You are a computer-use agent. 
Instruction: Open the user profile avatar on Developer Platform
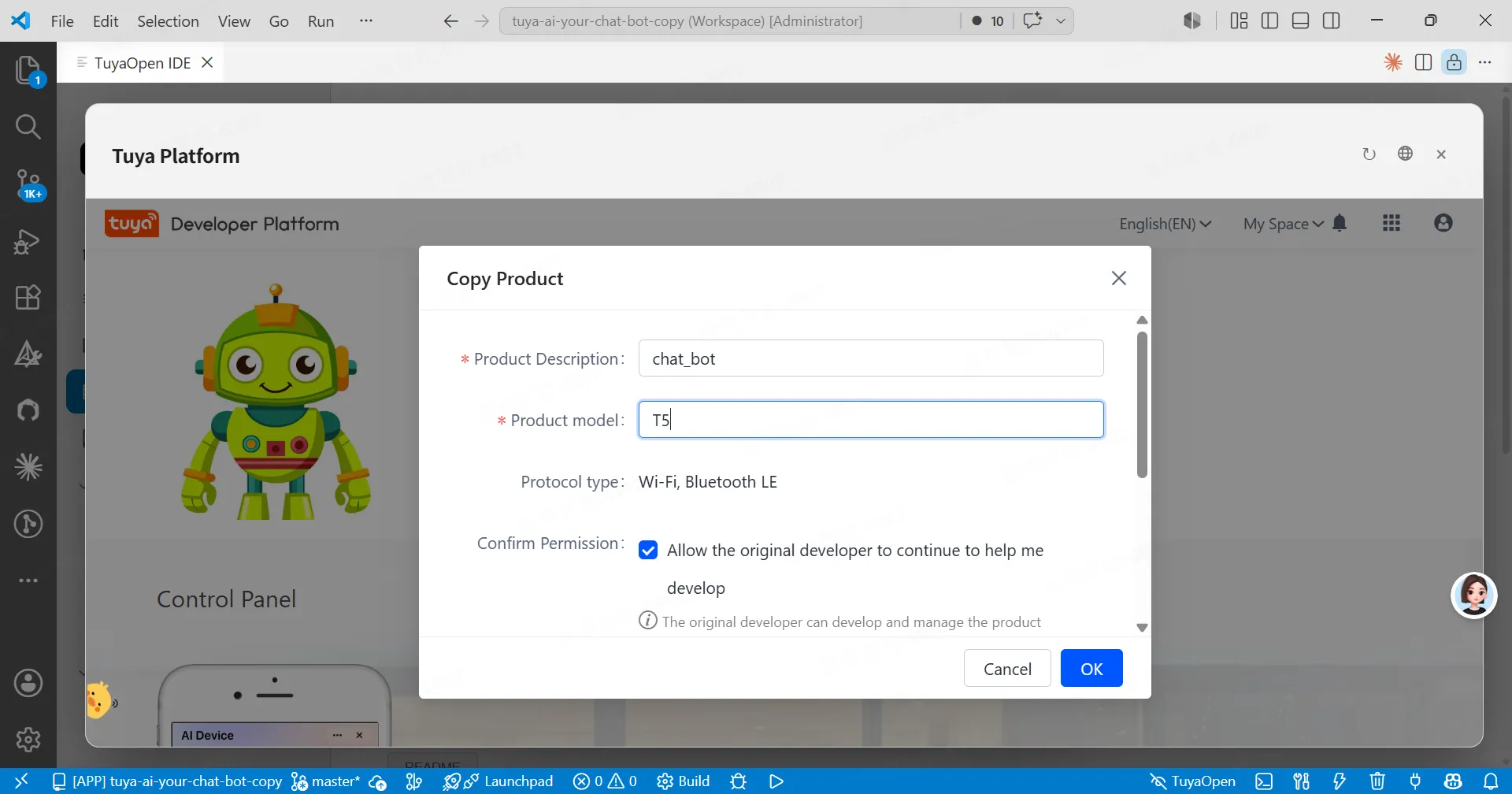(1443, 224)
